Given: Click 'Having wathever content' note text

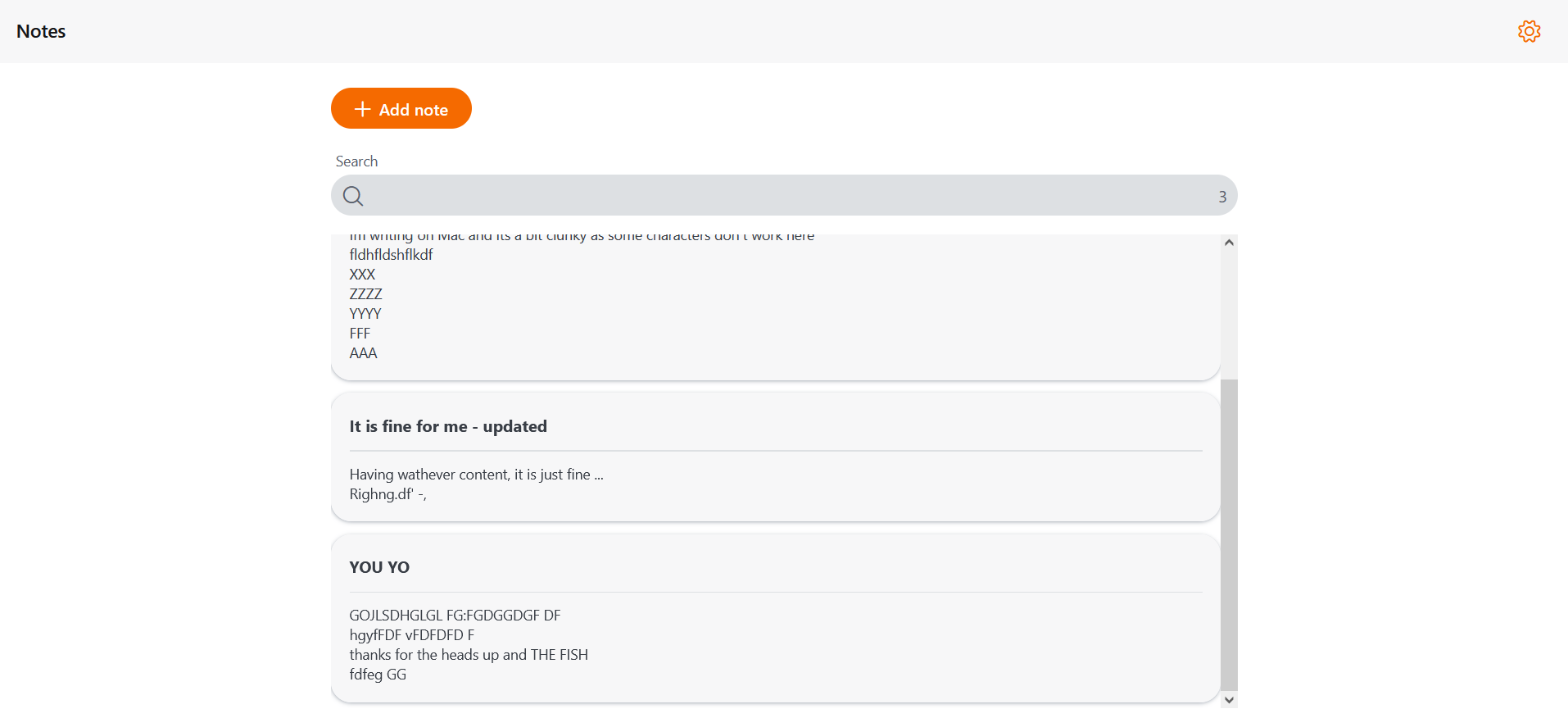Looking at the screenshot, I should coord(477,475).
